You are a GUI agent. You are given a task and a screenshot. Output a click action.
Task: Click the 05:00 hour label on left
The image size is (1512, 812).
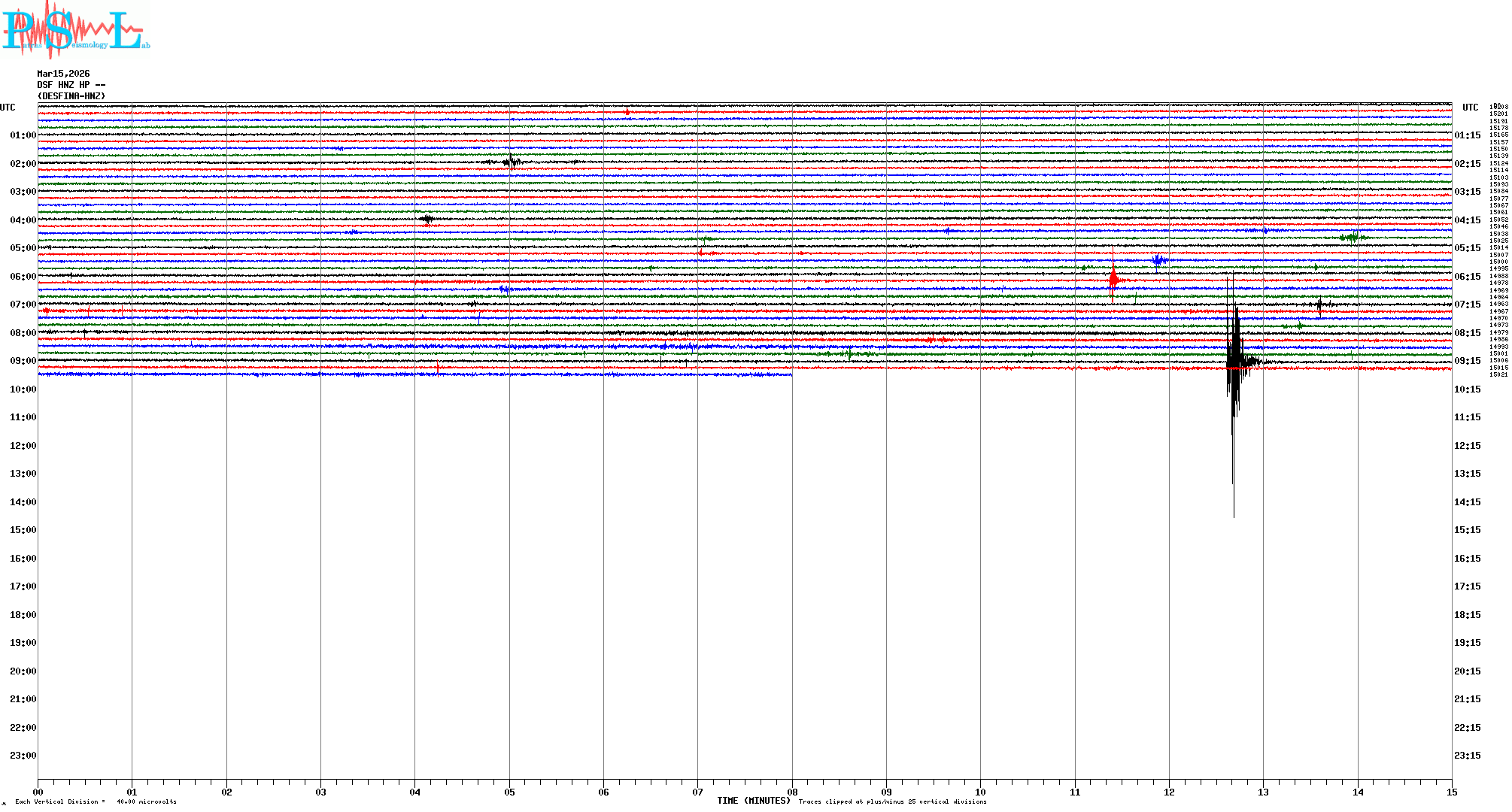[23, 248]
